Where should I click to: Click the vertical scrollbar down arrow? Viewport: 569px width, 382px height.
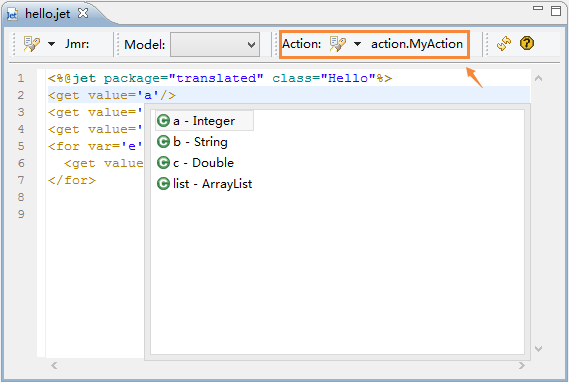tap(539, 349)
